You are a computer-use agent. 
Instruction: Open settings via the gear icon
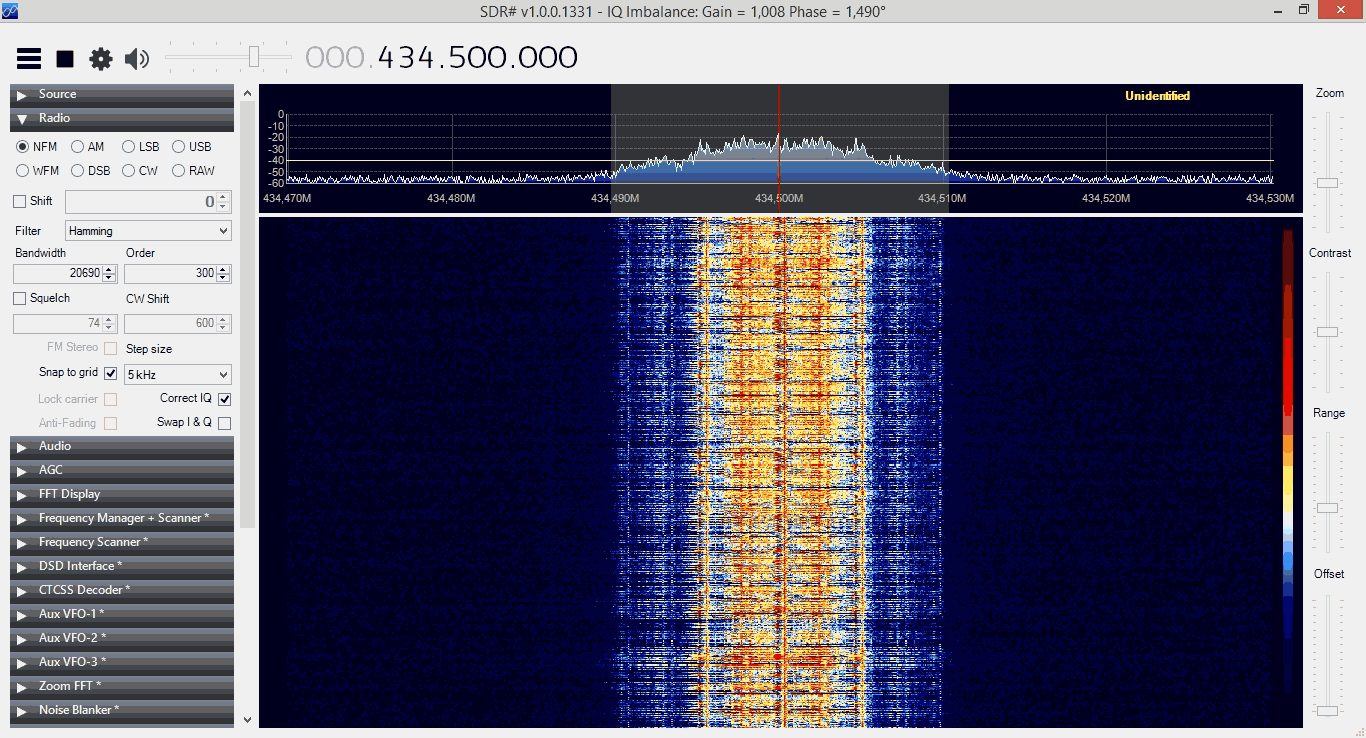[x=101, y=59]
